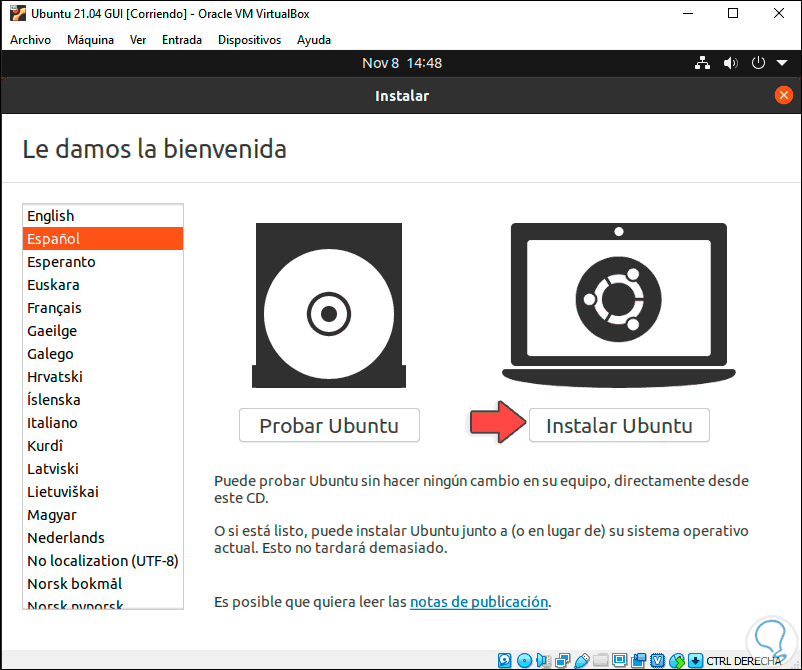Close the Instalar window with orange X
Screen dimensions: 802x670
click(x=783, y=95)
